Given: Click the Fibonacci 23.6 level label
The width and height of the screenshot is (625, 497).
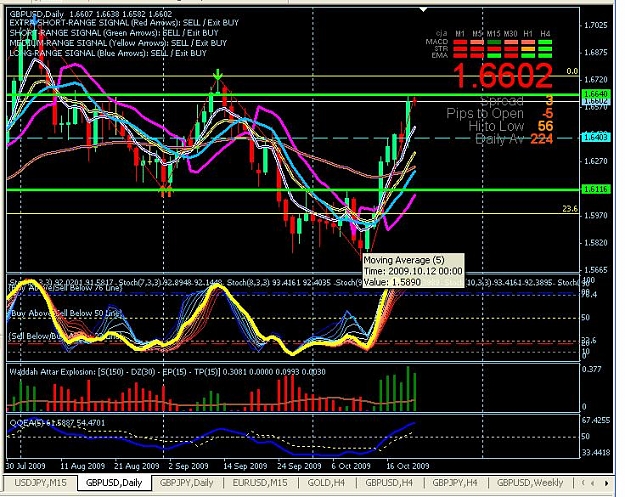Looking at the screenshot, I should pos(570,208).
